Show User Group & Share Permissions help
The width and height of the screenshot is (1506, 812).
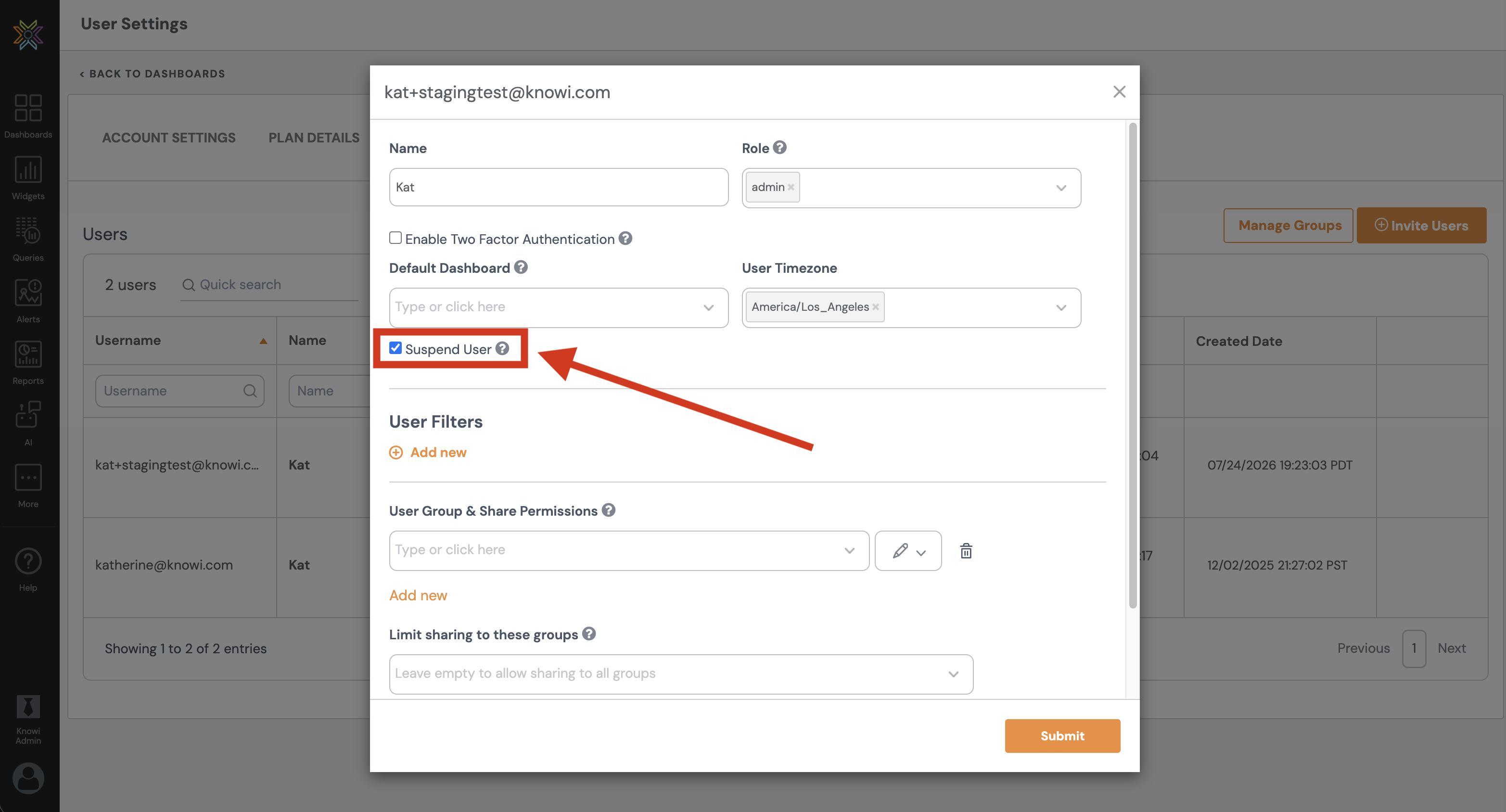click(x=608, y=510)
